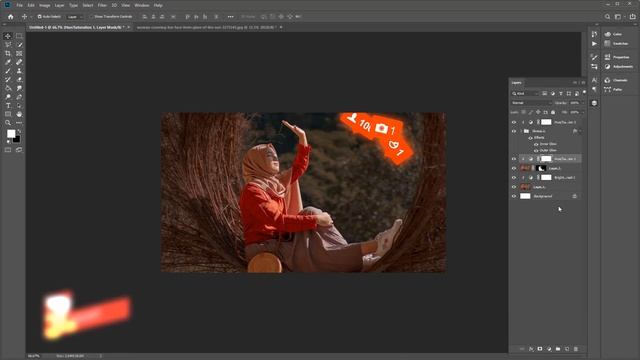
Task: Select the Lasso tool
Action: (8, 44)
